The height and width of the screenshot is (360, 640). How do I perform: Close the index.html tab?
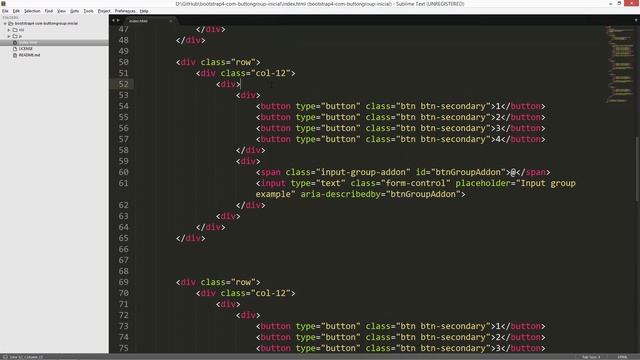[171, 21]
